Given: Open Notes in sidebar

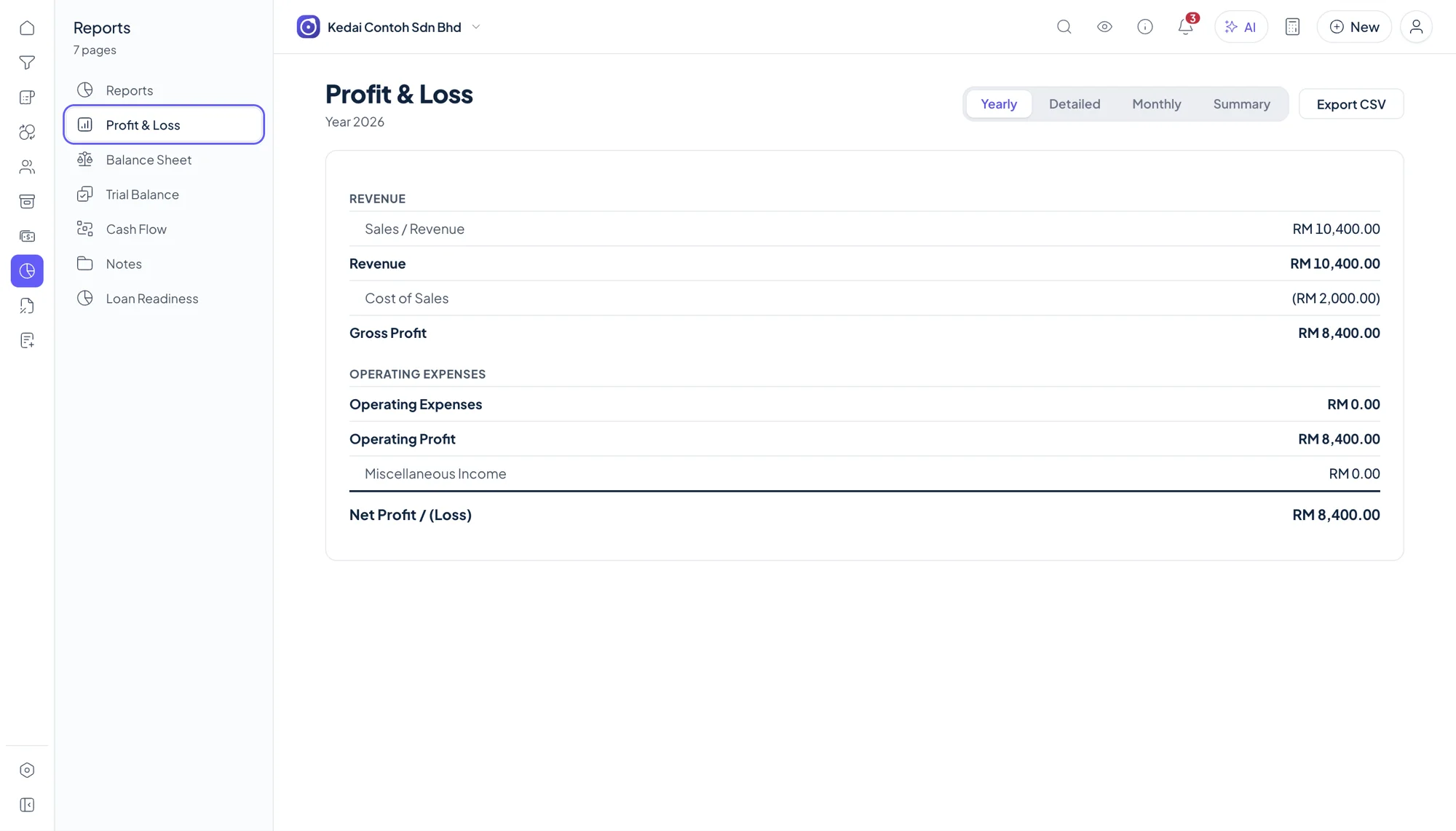Looking at the screenshot, I should [164, 264].
